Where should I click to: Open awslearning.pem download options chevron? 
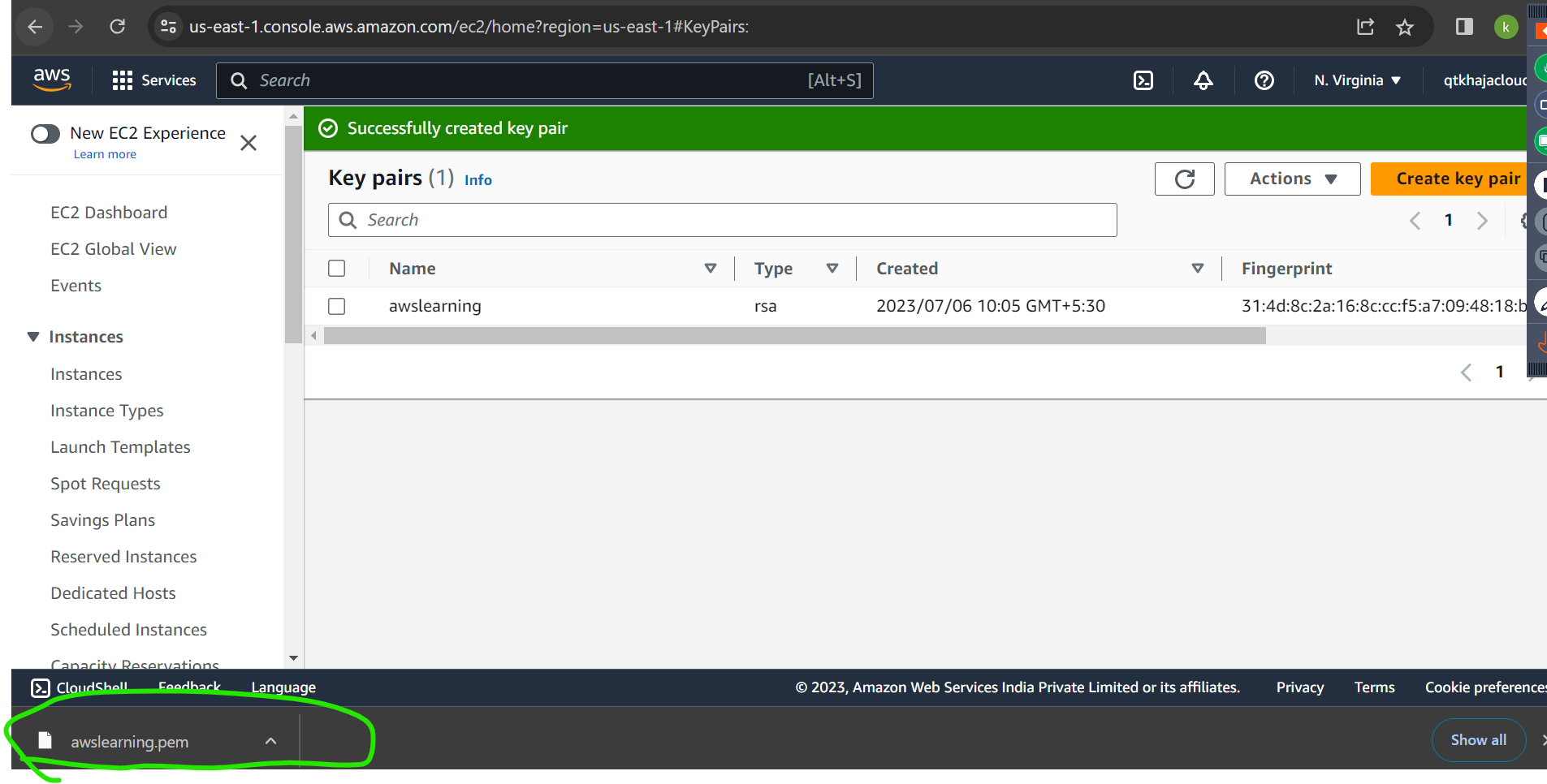click(271, 741)
